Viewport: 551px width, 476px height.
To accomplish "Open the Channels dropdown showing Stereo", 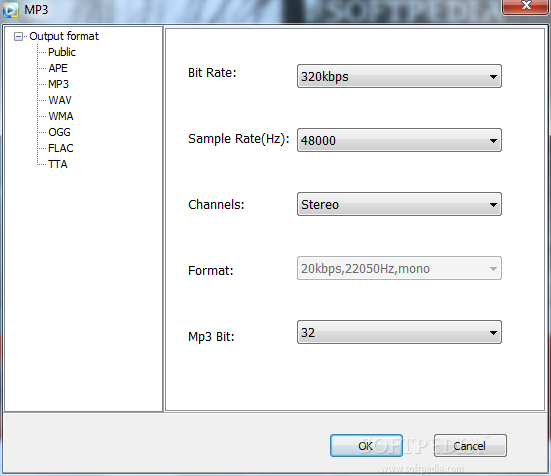I will coord(399,204).
